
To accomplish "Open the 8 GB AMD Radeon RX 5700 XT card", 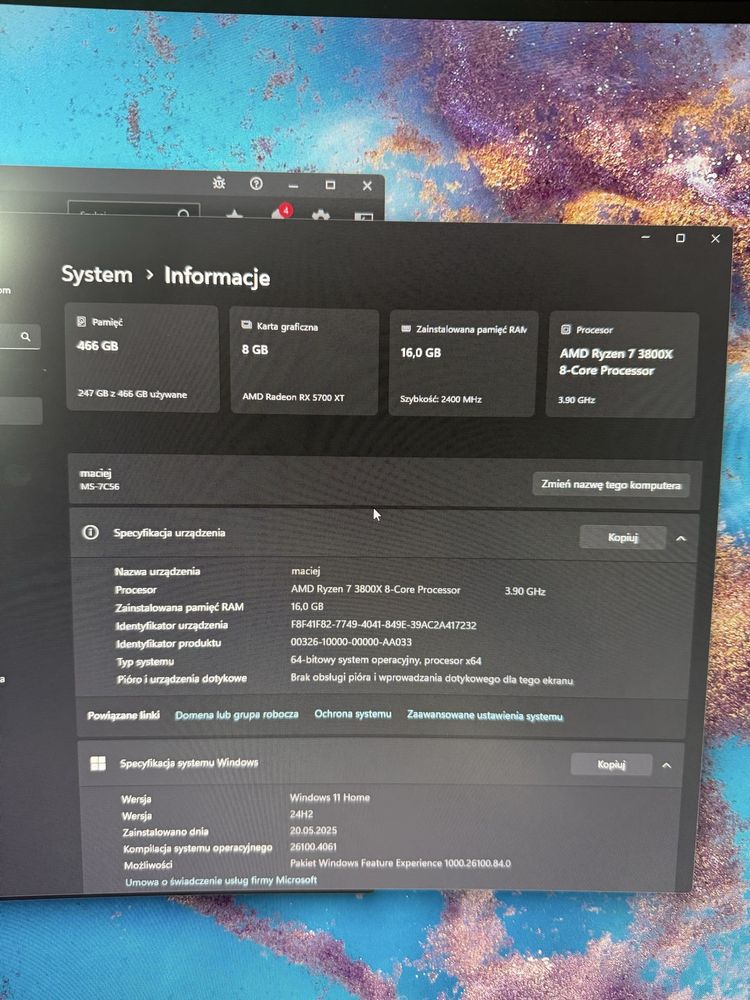I will [304, 362].
